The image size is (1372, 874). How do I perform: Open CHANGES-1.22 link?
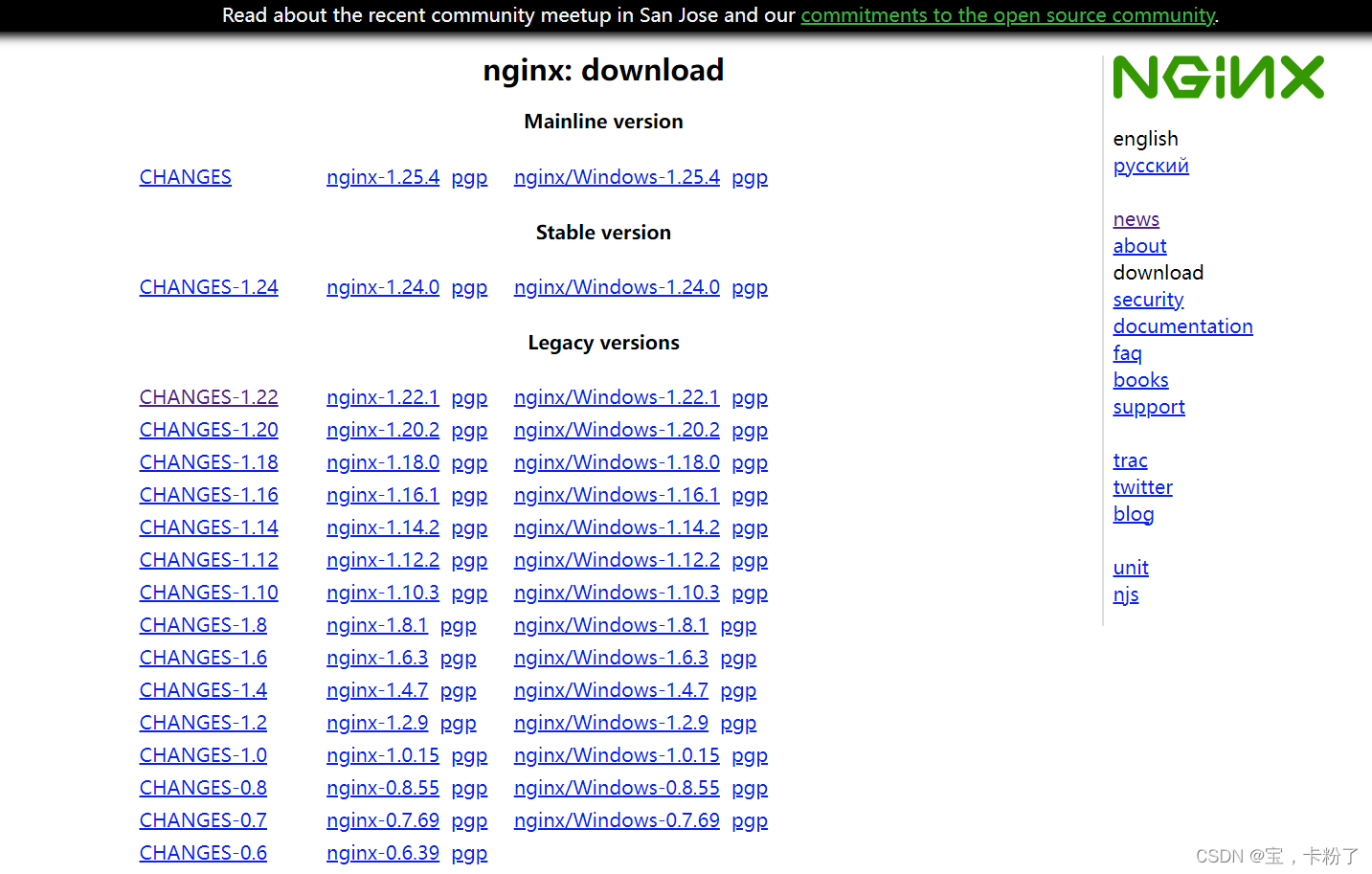[209, 397]
